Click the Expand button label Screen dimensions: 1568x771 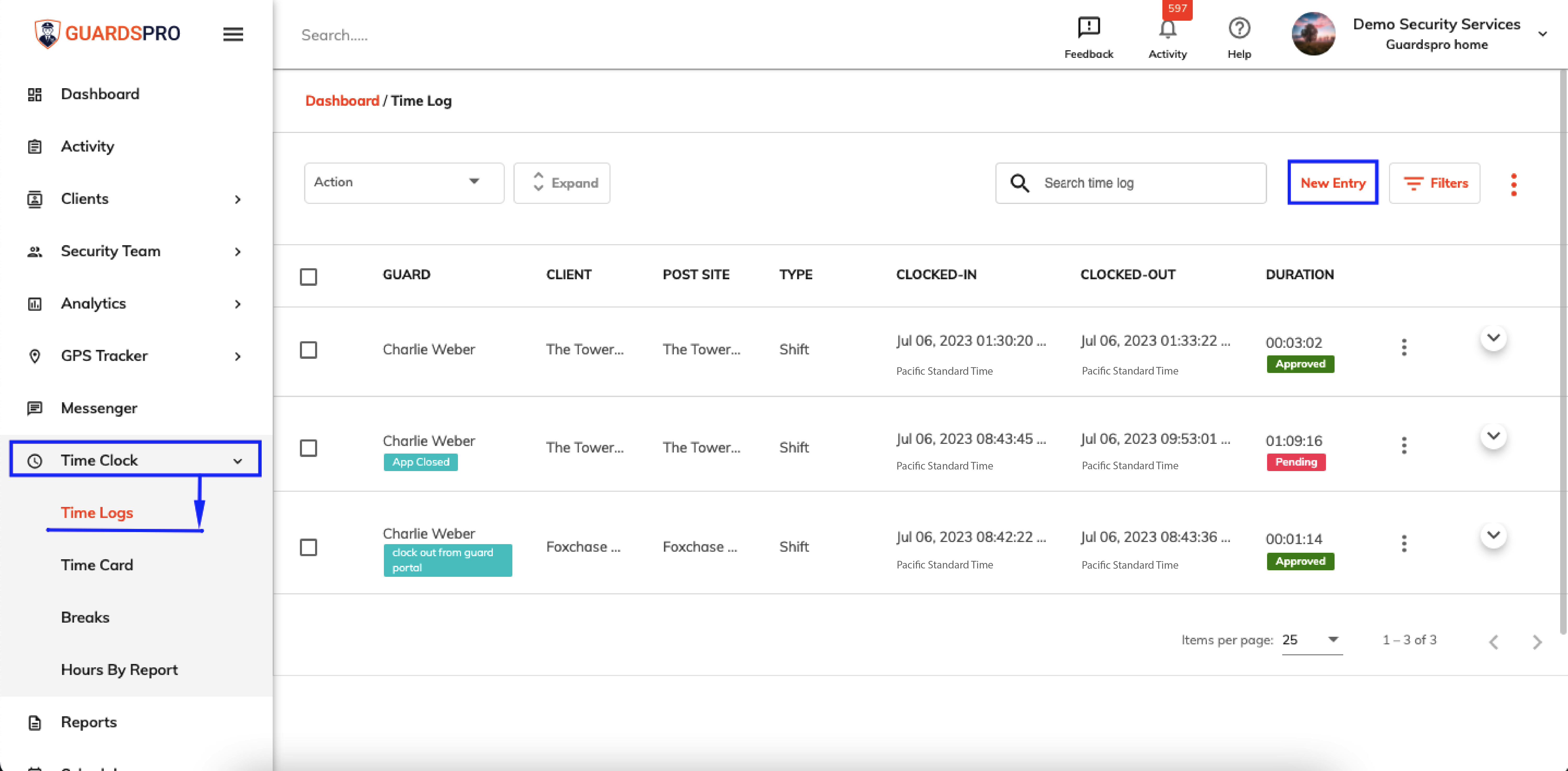pyautogui.click(x=575, y=183)
